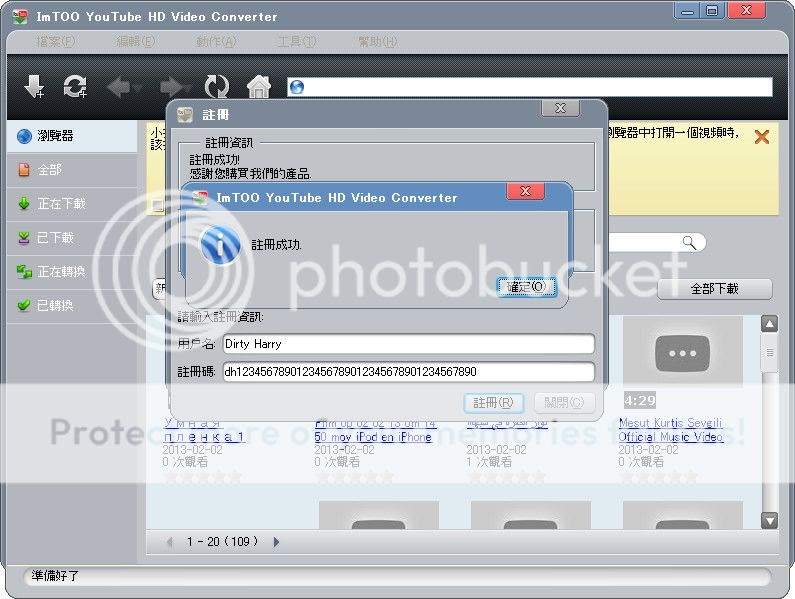Click the scroll up arrow of video list

pos(769,324)
